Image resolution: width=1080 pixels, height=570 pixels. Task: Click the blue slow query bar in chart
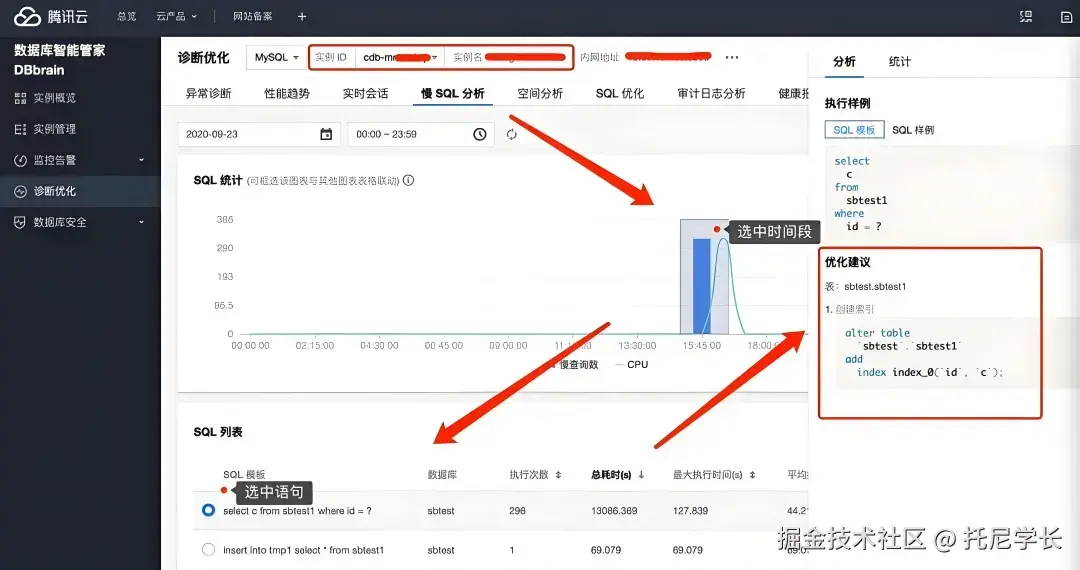click(x=701, y=286)
